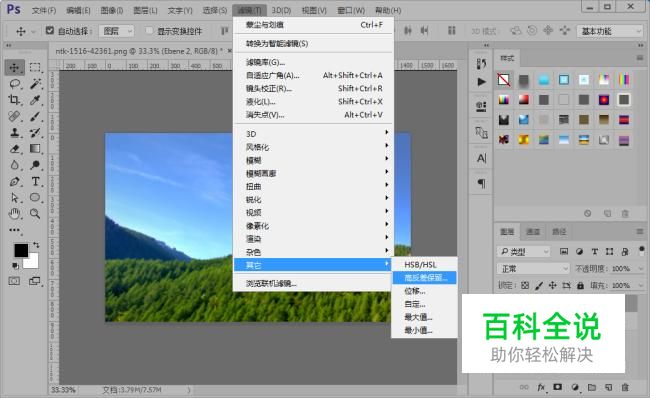
Task: Open the 正常 blend mode dropdown
Action: tap(533, 269)
